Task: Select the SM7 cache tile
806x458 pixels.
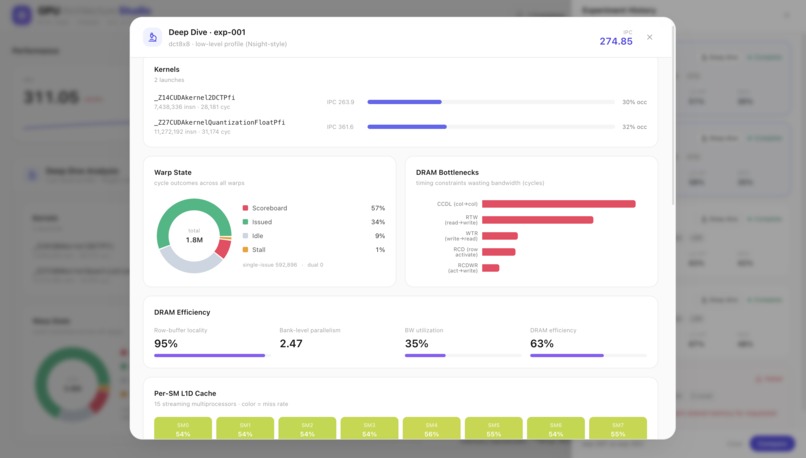Action: (x=618, y=428)
